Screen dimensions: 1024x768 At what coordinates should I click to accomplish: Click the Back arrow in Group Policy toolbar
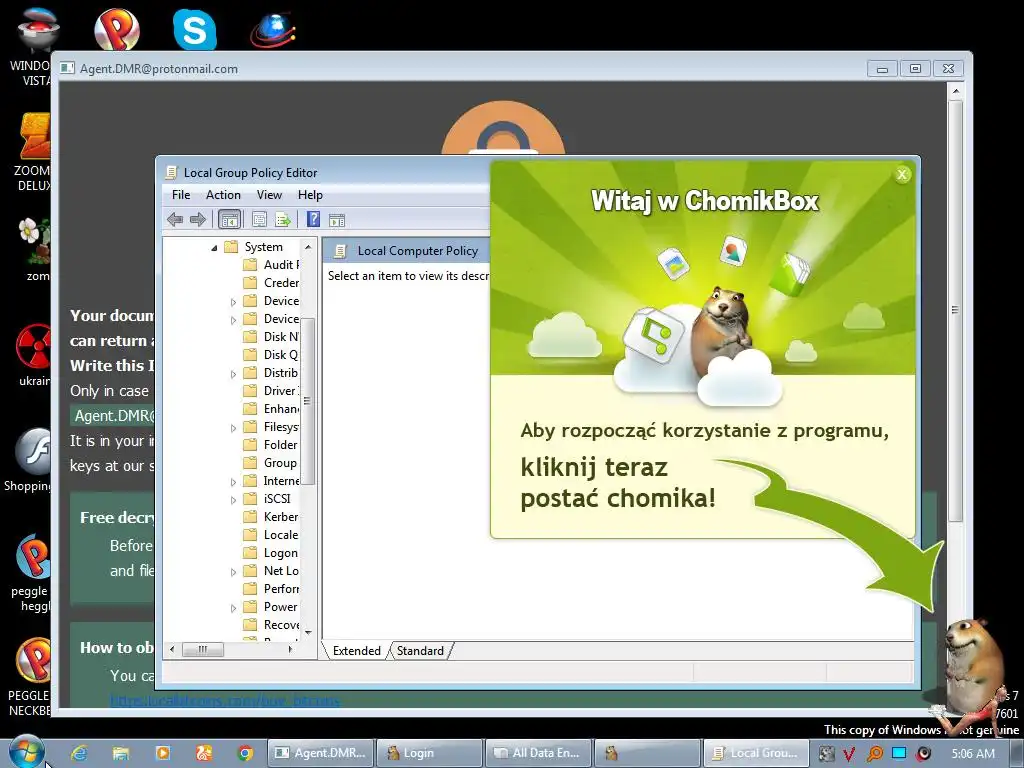(x=174, y=219)
